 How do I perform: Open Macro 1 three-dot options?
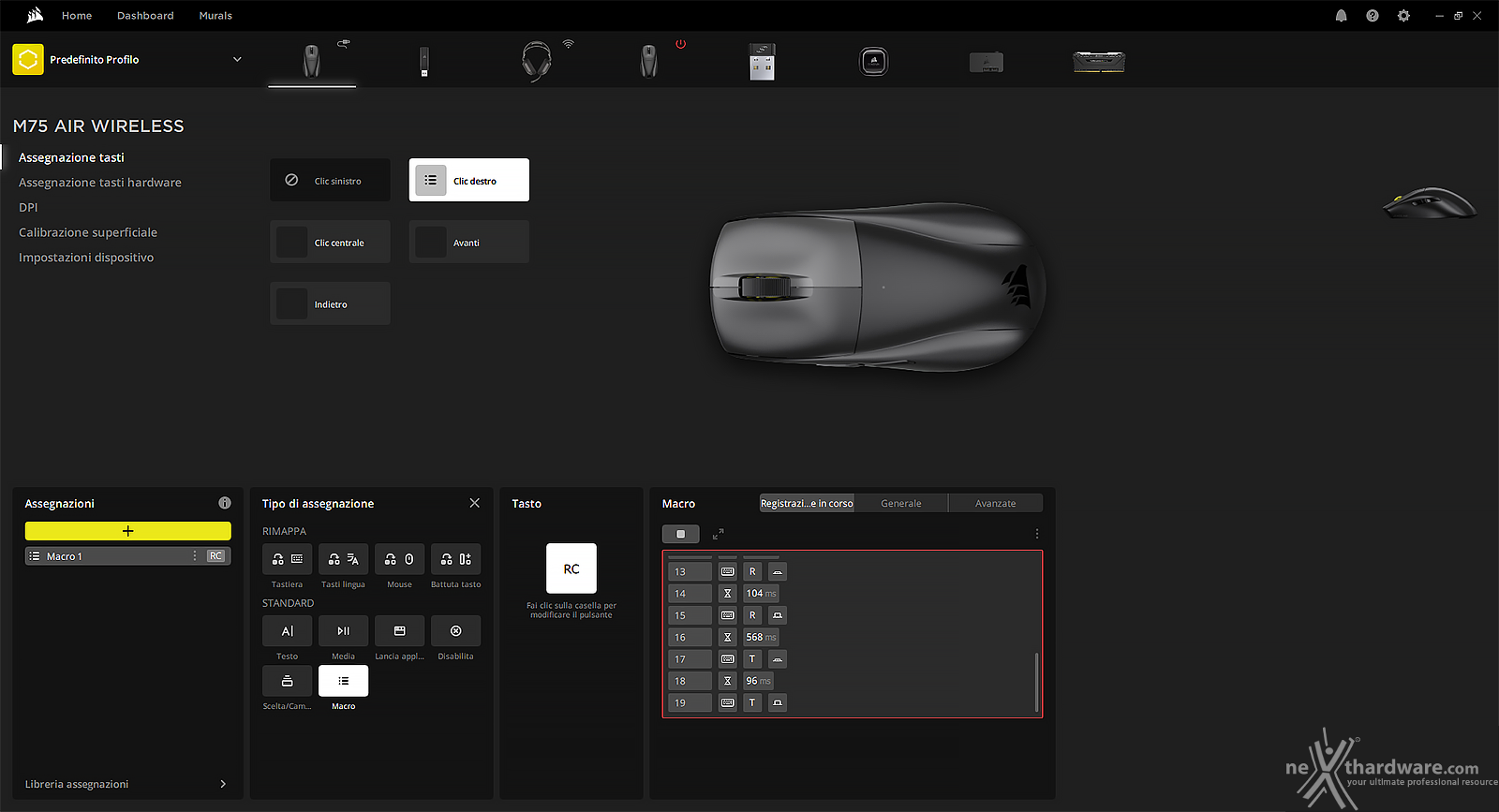[x=195, y=556]
